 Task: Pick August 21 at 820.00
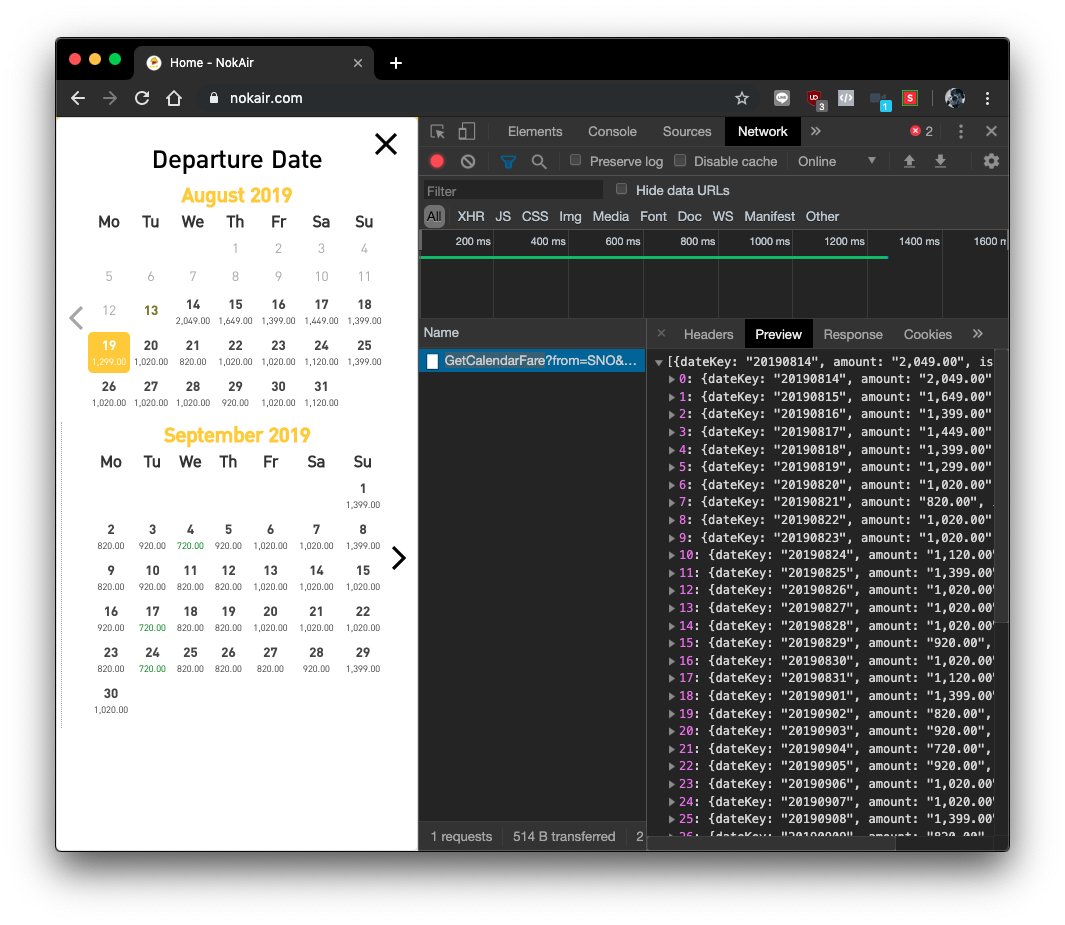coord(193,352)
